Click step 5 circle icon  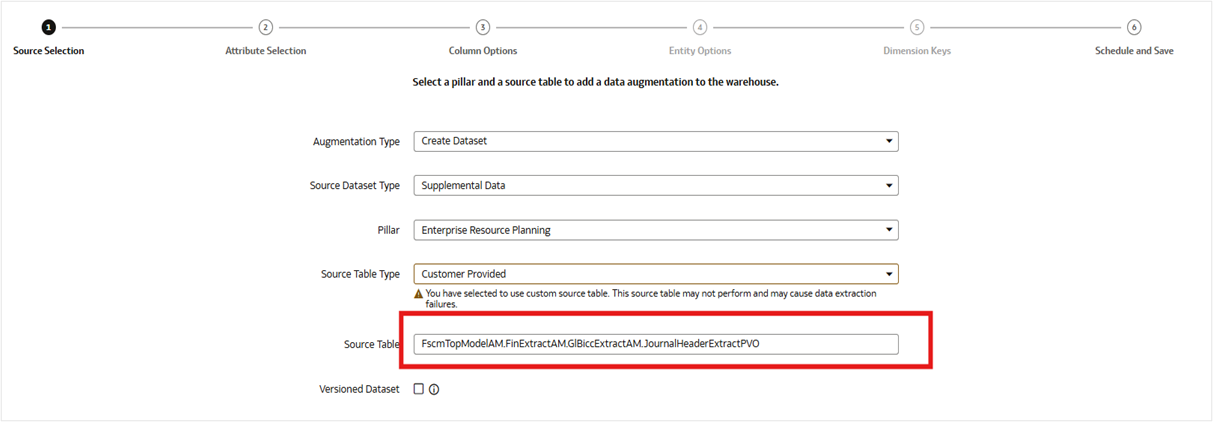(x=917, y=28)
